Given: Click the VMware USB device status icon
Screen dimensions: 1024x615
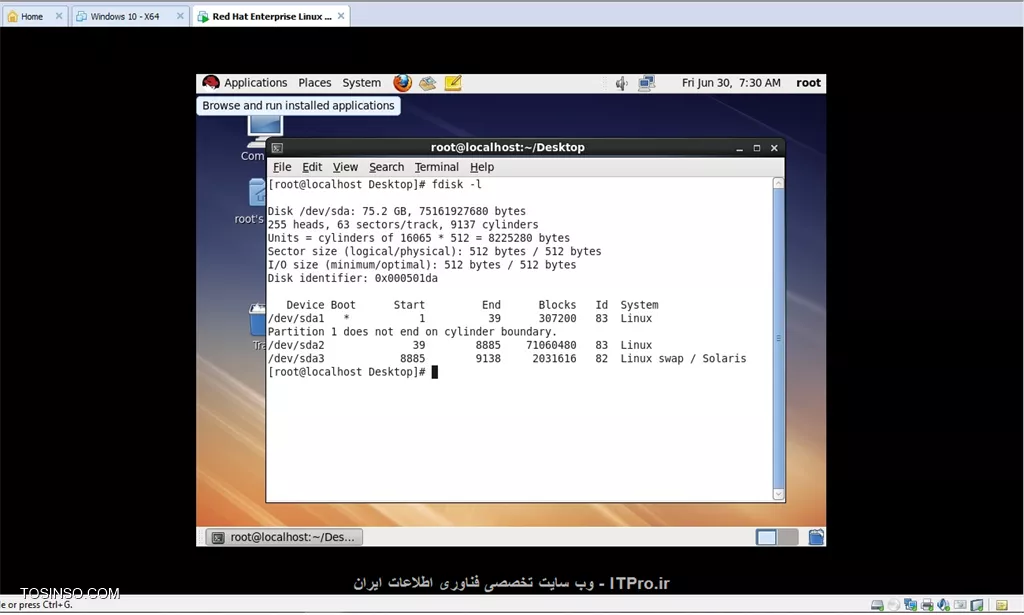Looking at the screenshot, I should (960, 605).
